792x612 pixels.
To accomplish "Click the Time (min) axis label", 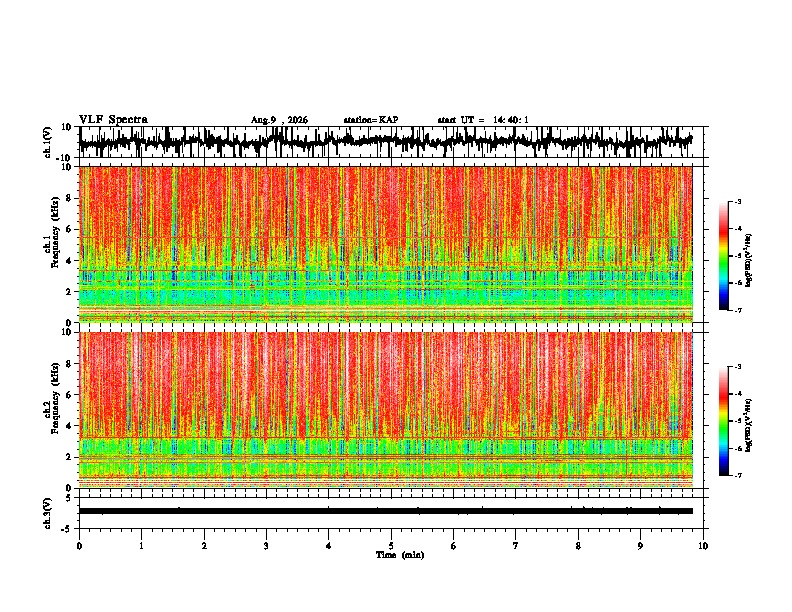I will click(x=400, y=555).
